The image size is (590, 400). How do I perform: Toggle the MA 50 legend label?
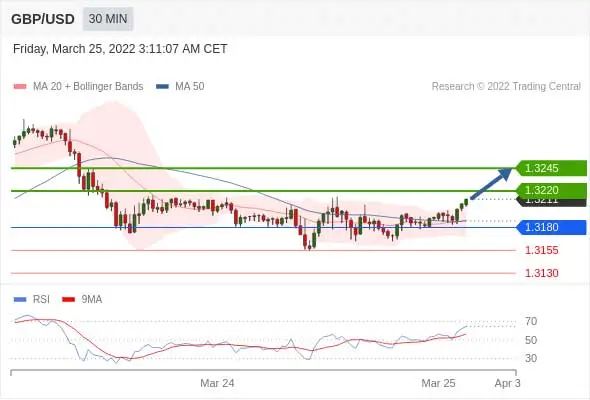click(190, 87)
